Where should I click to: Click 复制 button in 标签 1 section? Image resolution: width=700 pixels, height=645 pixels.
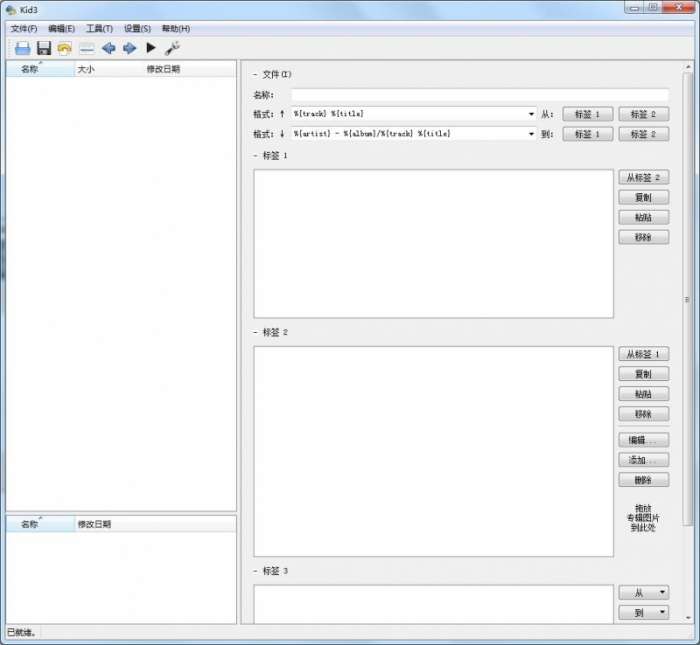pos(644,197)
